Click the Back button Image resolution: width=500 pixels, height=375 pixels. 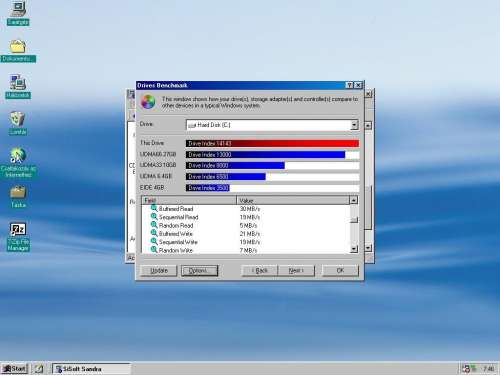point(259,270)
